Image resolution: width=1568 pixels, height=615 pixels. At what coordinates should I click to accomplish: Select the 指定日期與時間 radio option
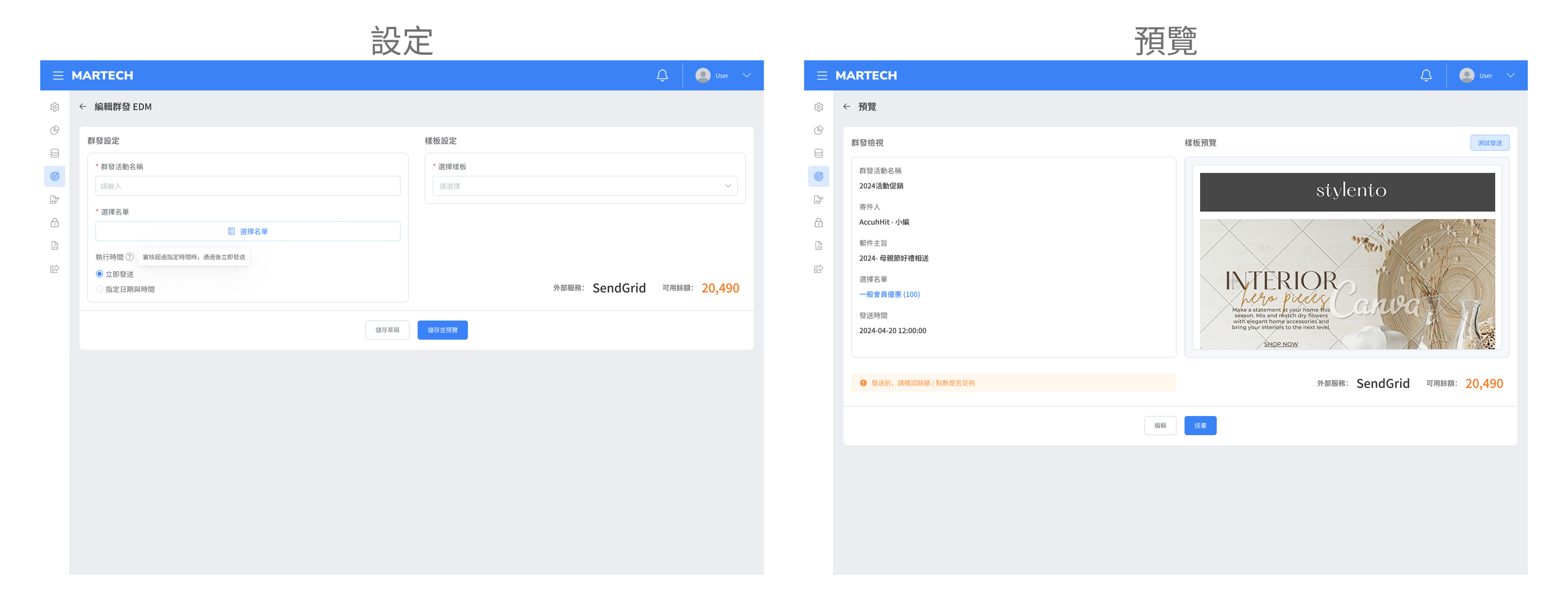click(x=100, y=289)
